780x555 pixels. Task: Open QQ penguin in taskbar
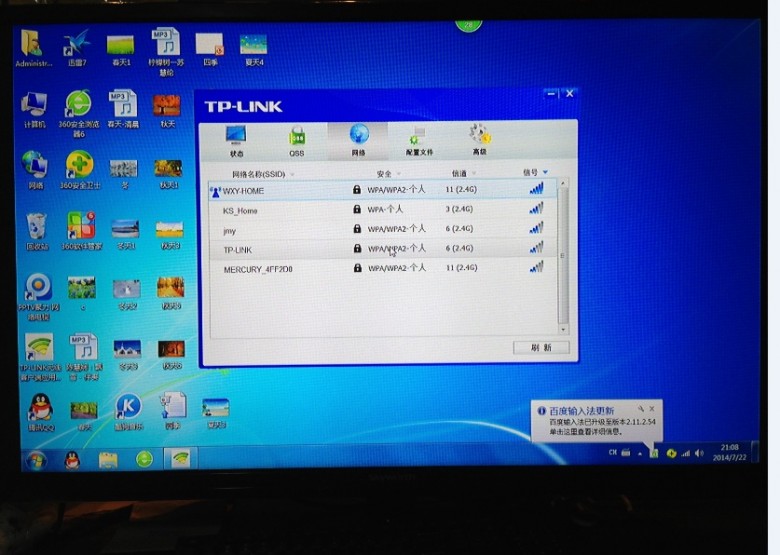(73, 460)
